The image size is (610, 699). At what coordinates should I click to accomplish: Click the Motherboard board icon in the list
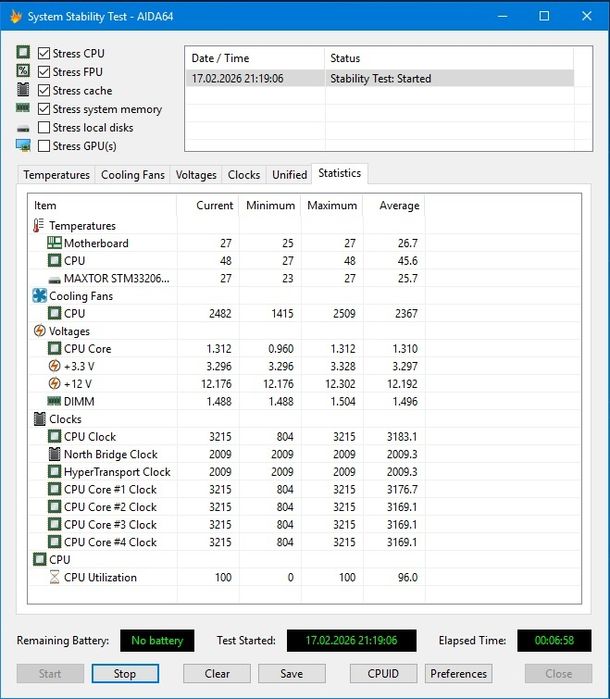click(54, 243)
